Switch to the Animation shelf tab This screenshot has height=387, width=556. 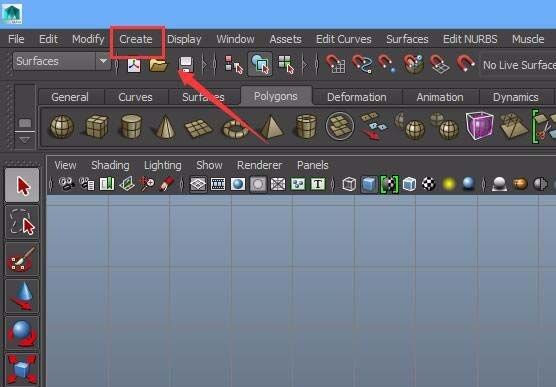click(x=440, y=97)
